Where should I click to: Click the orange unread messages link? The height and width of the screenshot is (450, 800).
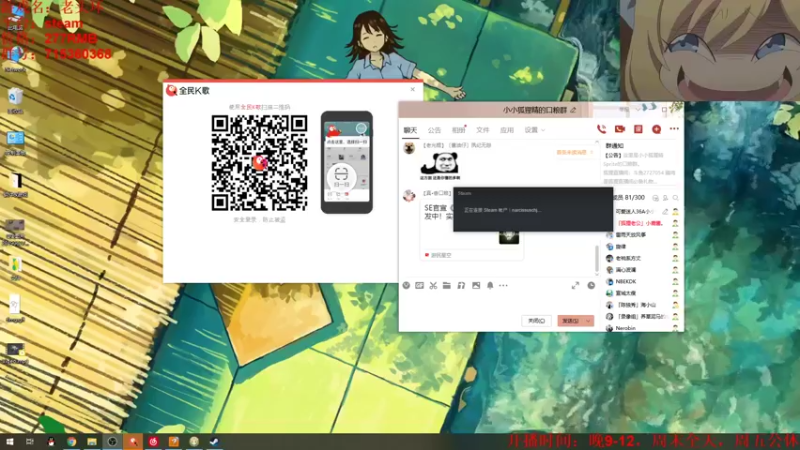(x=574, y=153)
